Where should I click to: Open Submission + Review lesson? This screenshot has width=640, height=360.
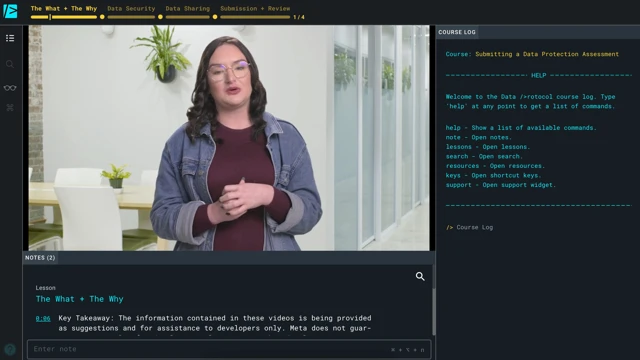255,9
